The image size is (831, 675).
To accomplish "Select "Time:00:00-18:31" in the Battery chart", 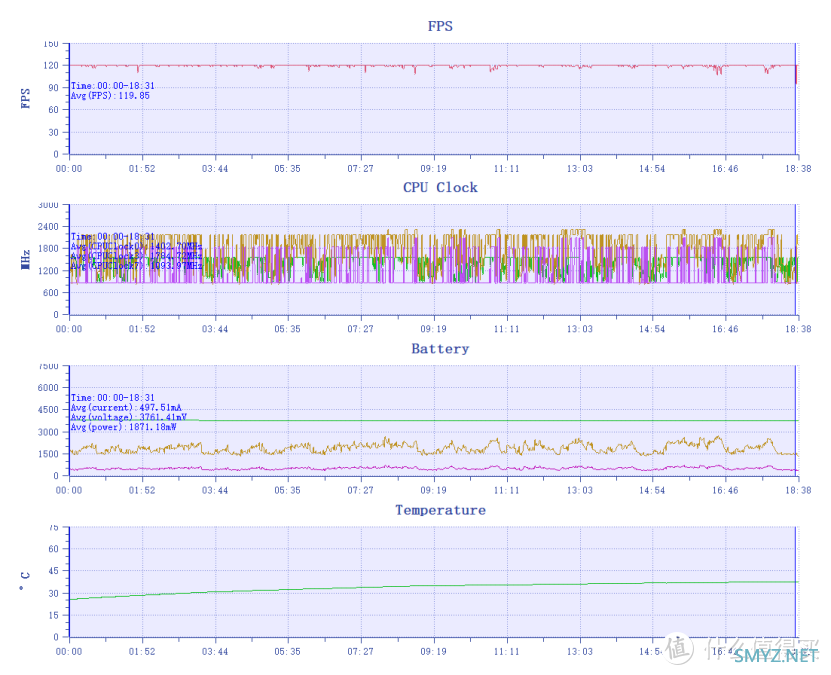I will coord(113,398).
